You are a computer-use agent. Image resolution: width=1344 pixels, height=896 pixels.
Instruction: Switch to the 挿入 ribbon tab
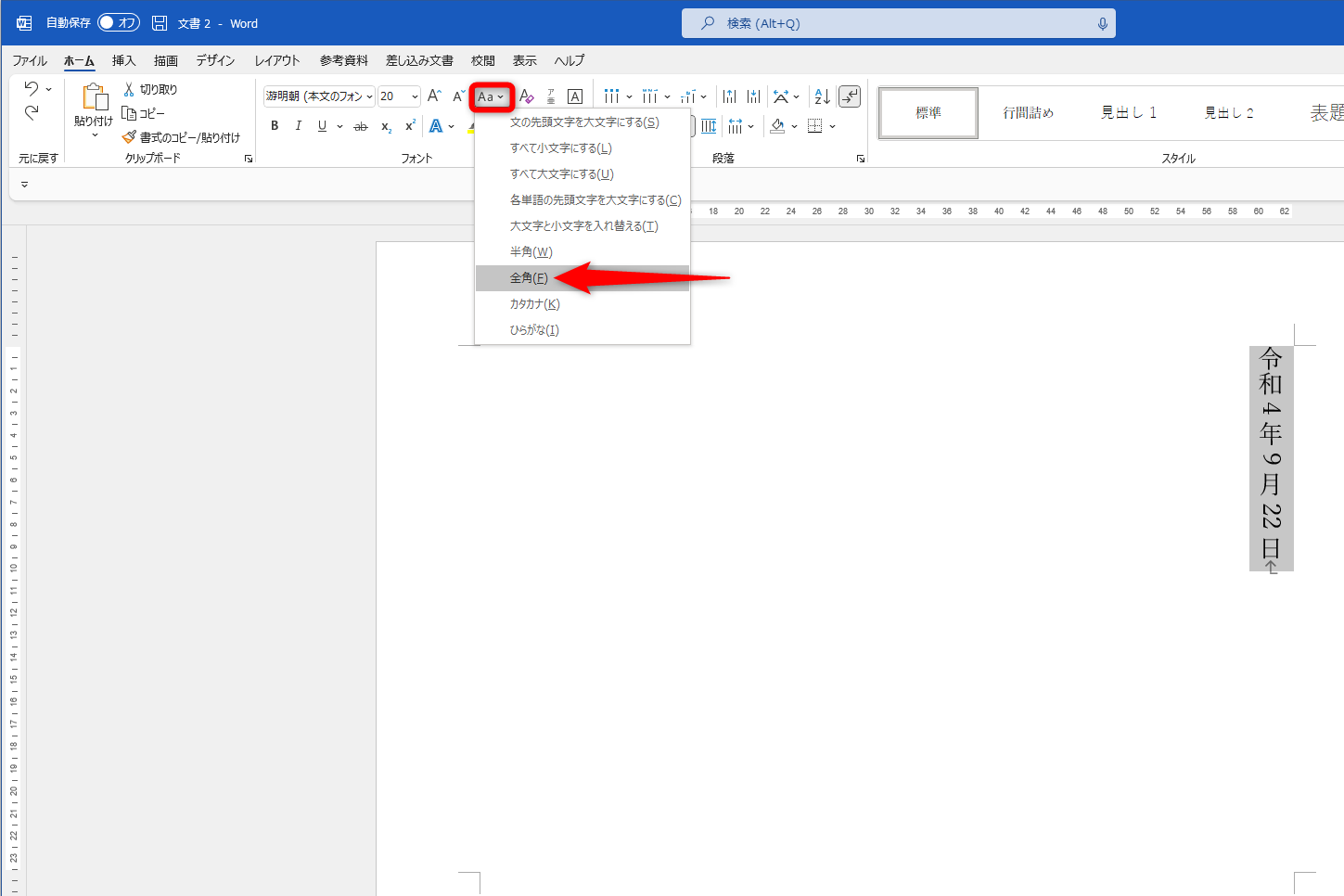(123, 60)
